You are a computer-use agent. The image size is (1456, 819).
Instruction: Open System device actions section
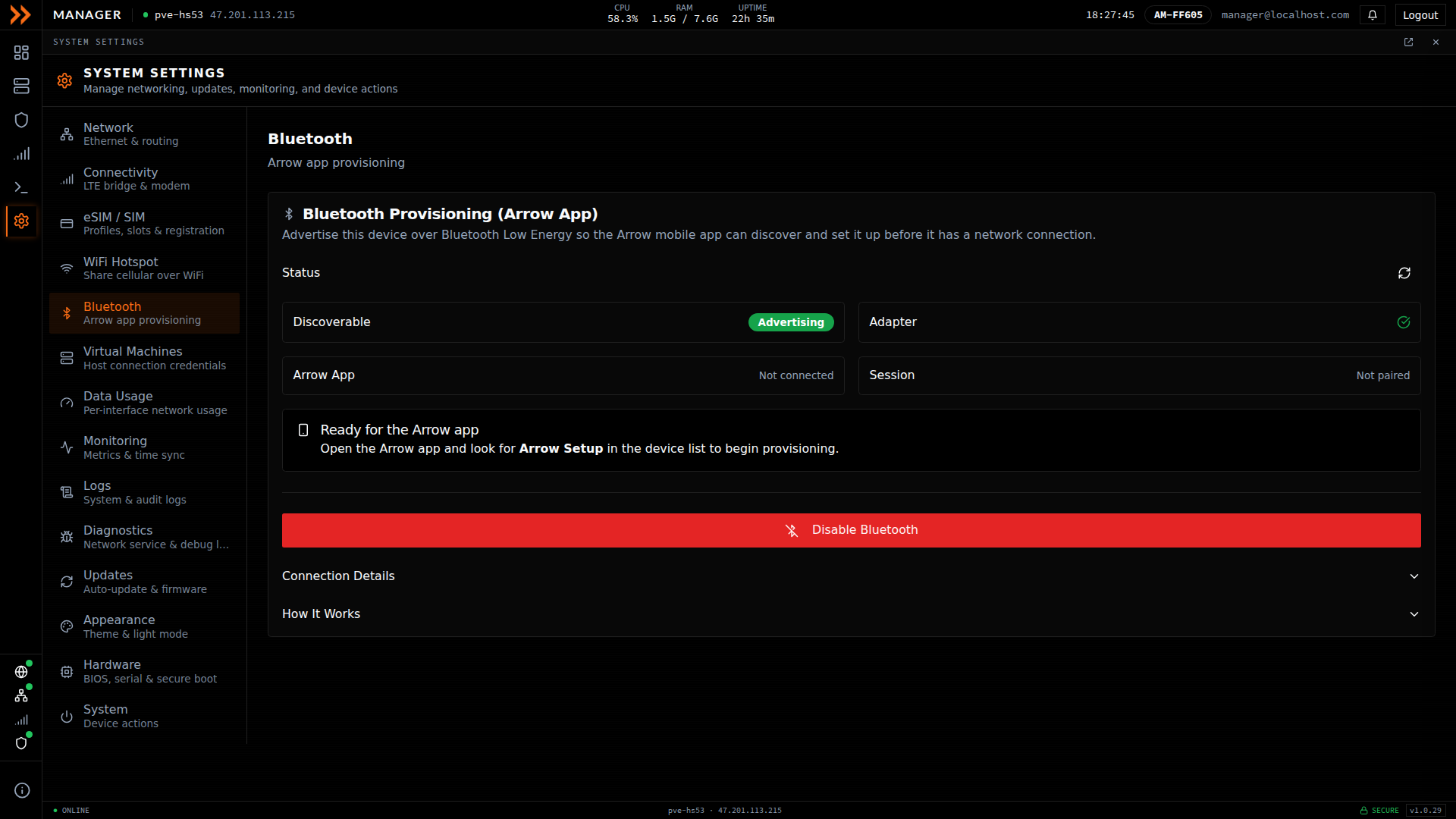click(x=144, y=716)
